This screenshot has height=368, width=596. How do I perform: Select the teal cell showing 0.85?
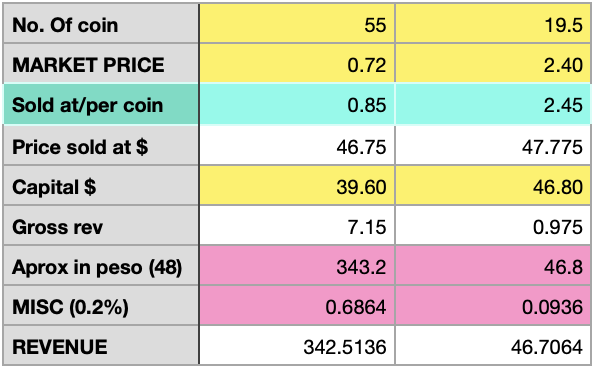click(297, 104)
